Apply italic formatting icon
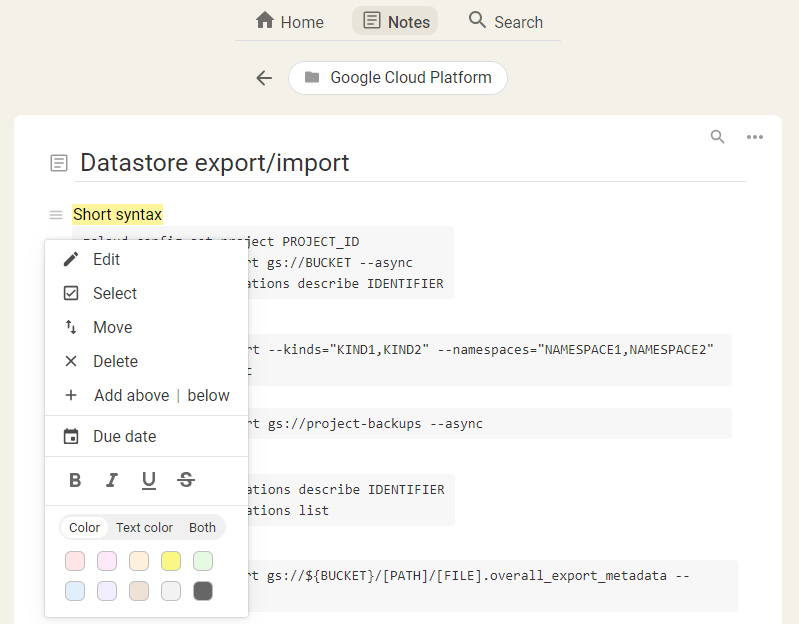The height and width of the screenshot is (624, 799). (x=112, y=480)
